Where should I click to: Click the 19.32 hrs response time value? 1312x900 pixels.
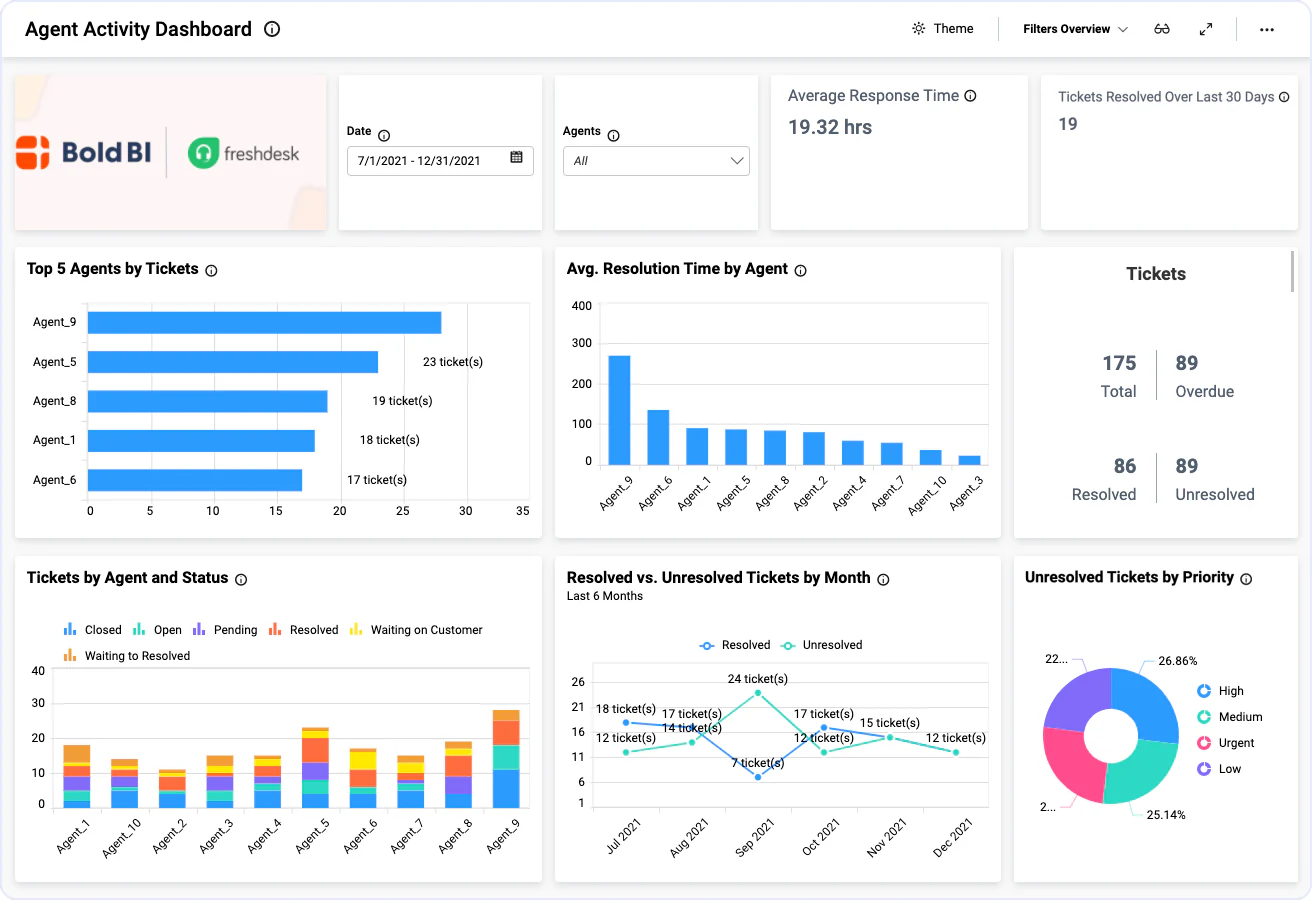(x=830, y=127)
